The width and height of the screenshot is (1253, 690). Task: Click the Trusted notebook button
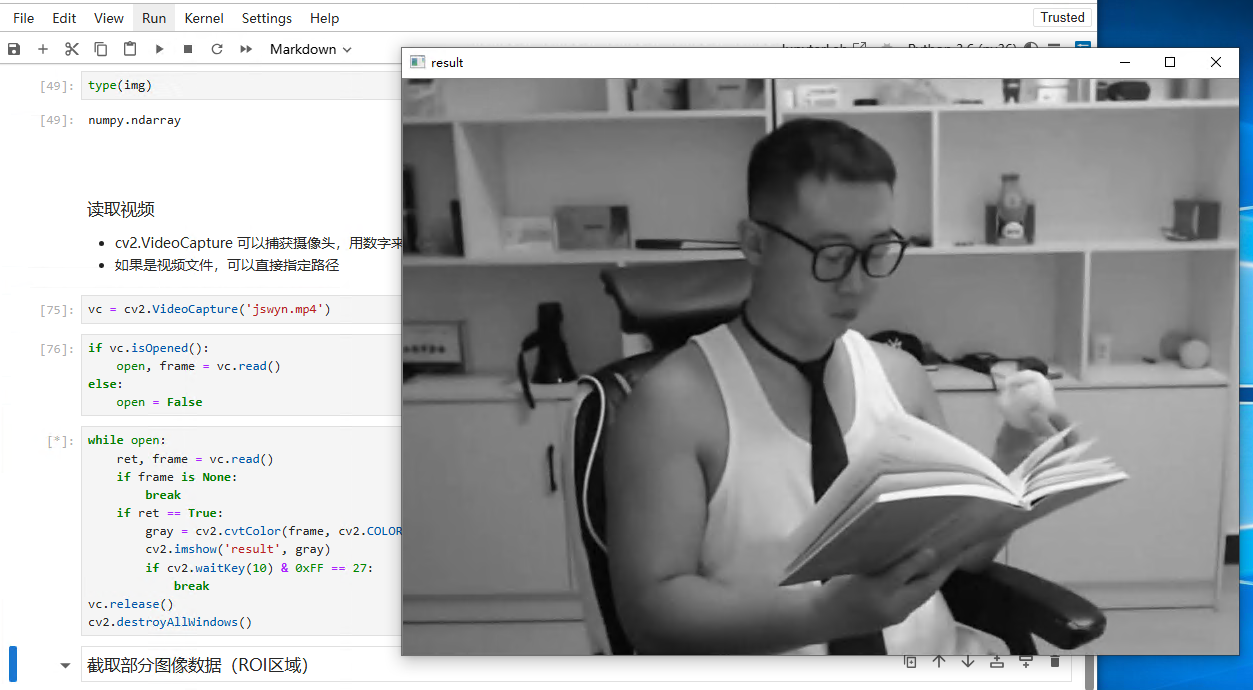1062,17
